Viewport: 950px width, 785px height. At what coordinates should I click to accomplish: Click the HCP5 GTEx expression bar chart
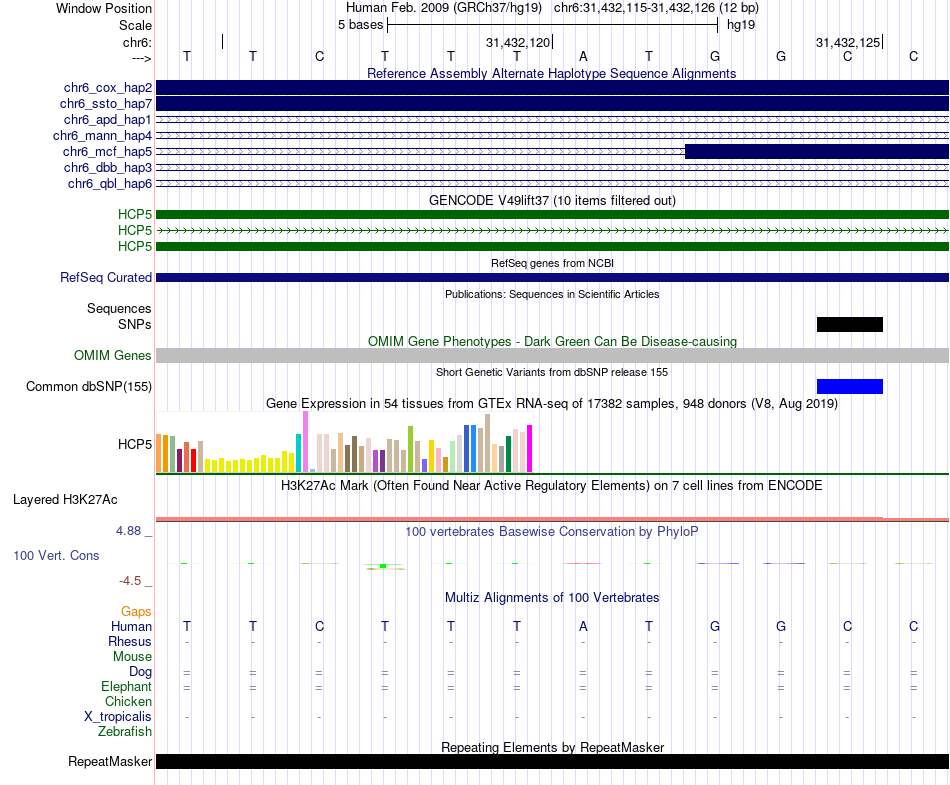pyautogui.click(x=344, y=442)
